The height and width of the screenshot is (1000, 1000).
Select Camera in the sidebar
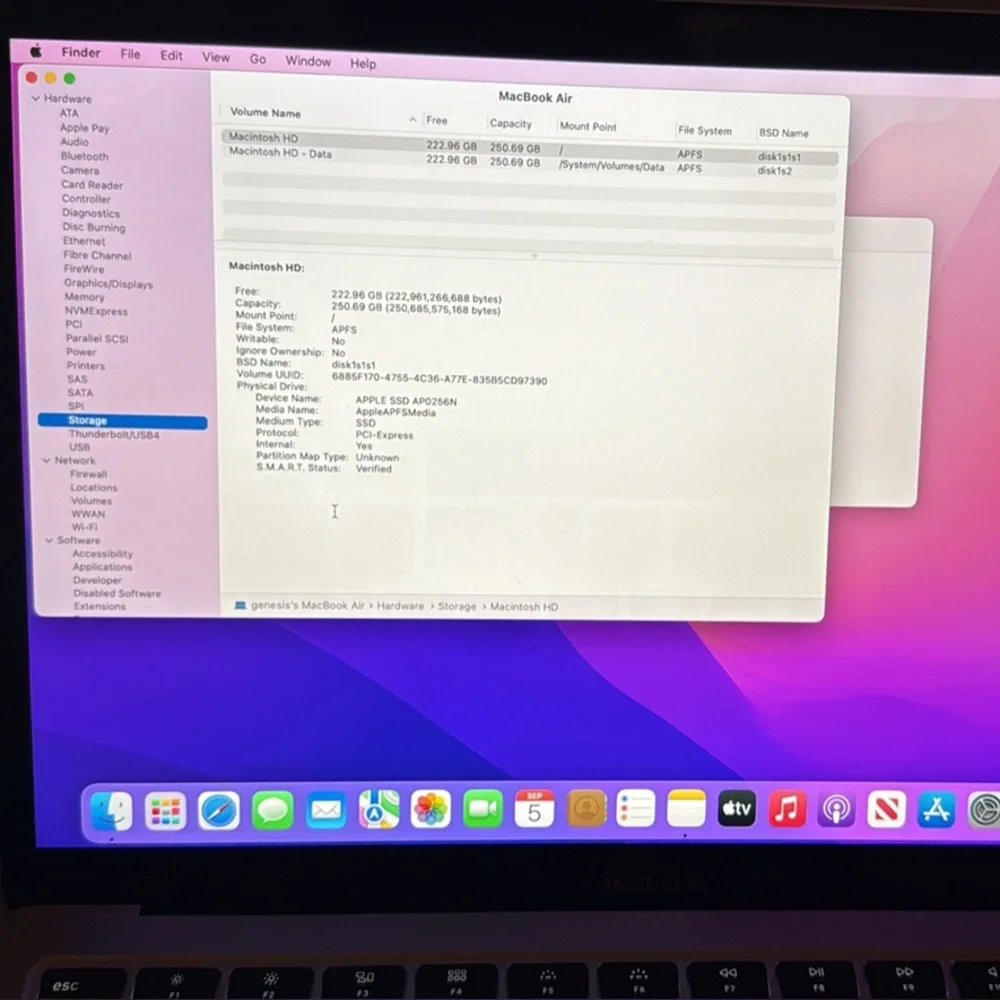[80, 170]
